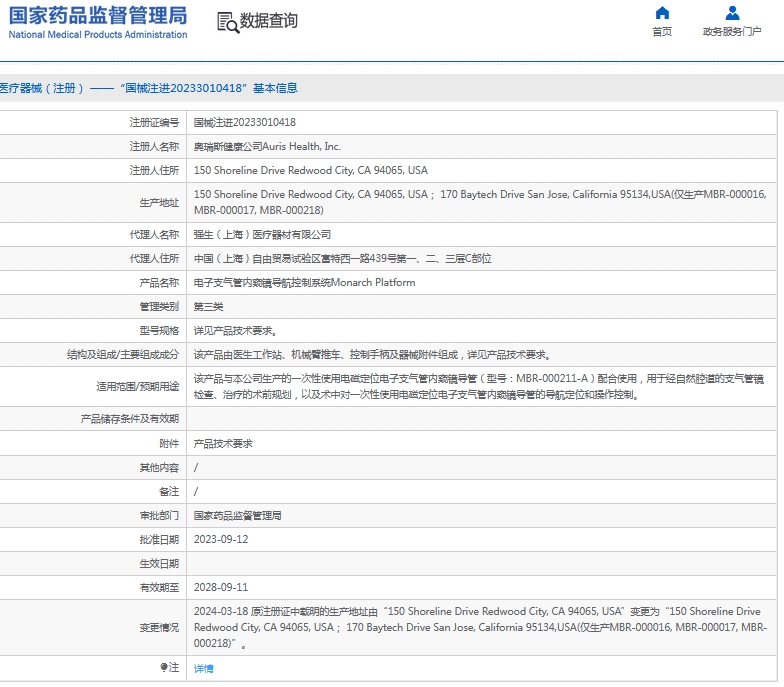Click the 管理类别 label

pos(159,306)
